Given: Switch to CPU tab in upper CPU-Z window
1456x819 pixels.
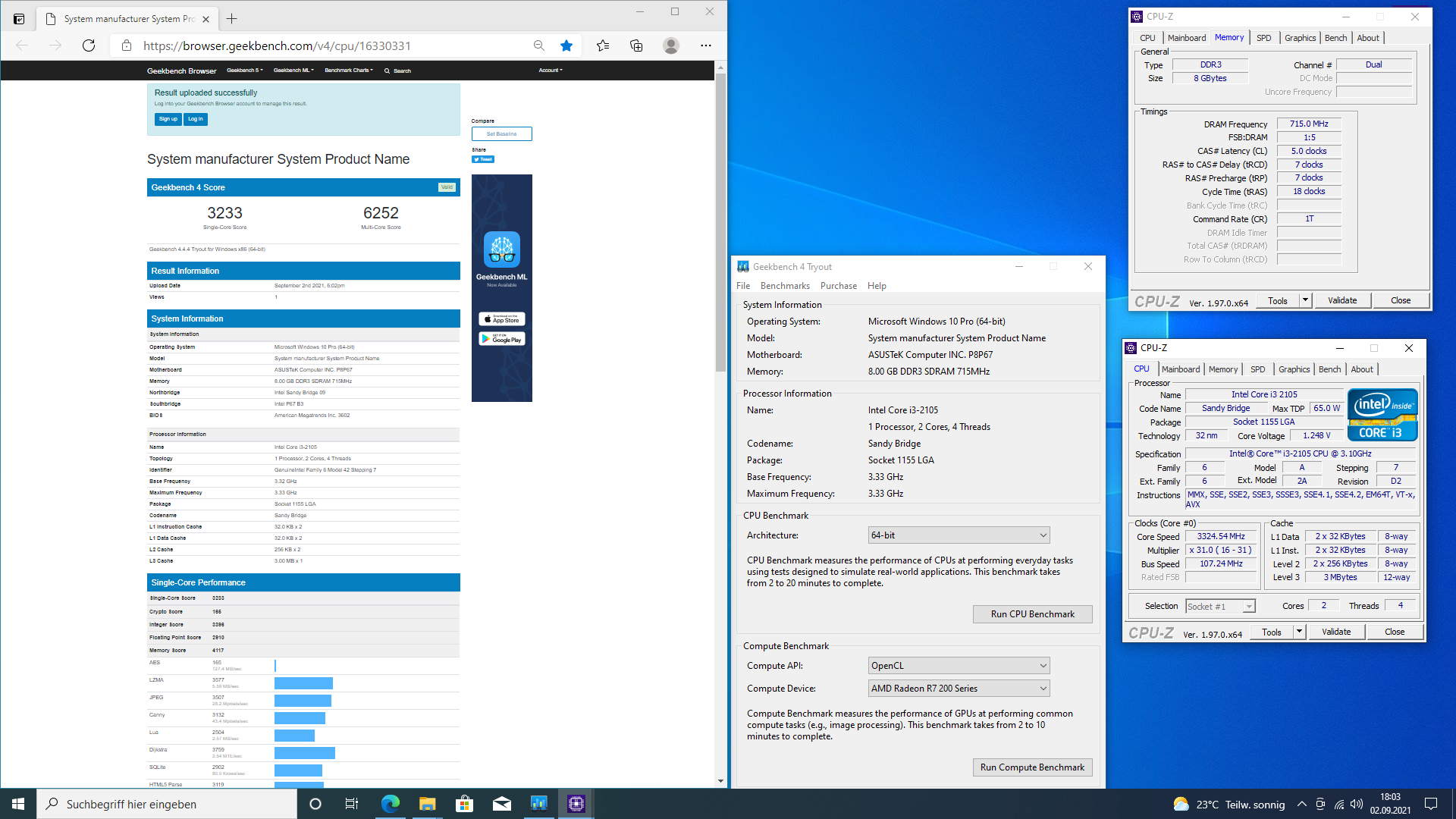Looking at the screenshot, I should (1147, 38).
